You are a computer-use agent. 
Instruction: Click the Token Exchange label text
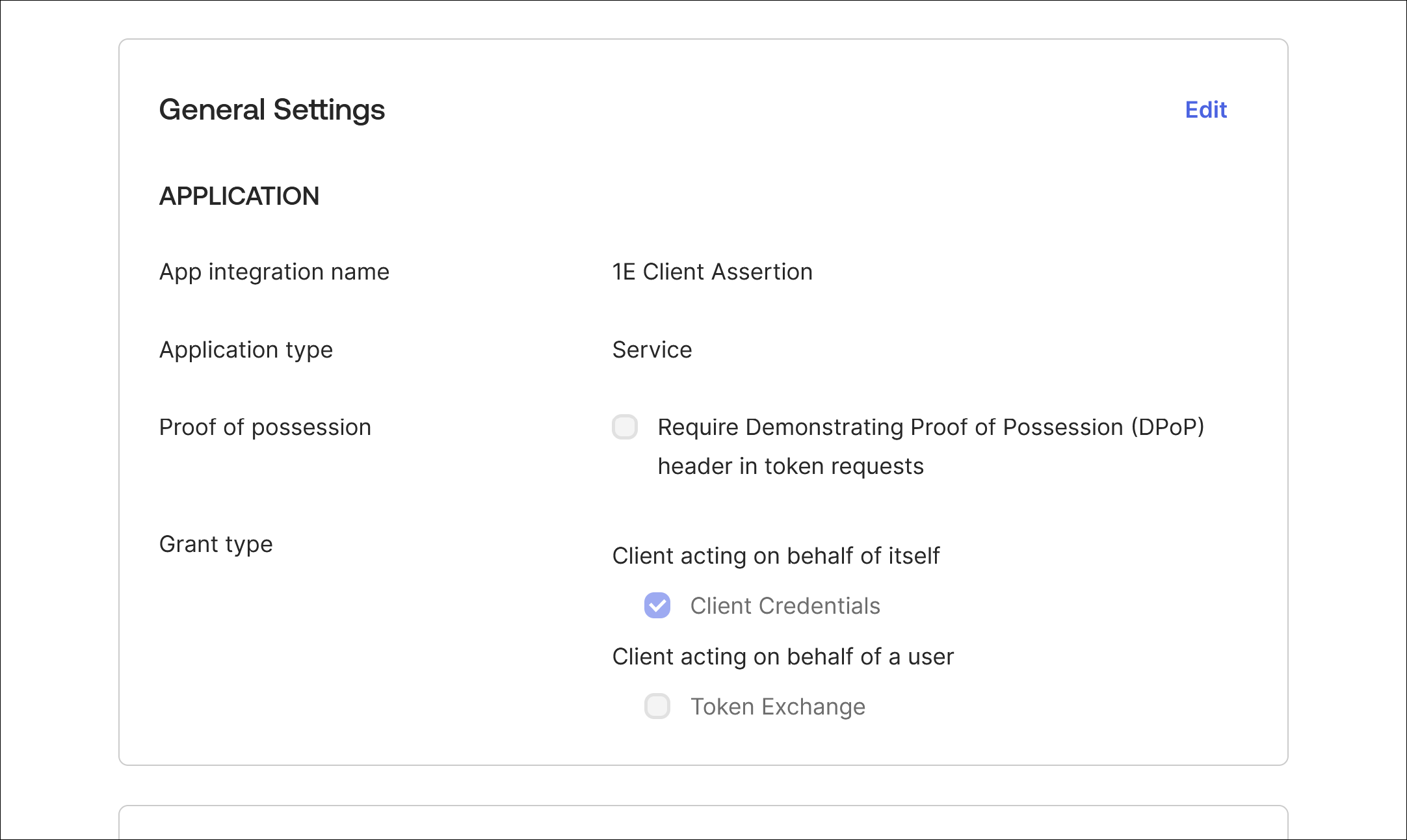[x=778, y=707]
